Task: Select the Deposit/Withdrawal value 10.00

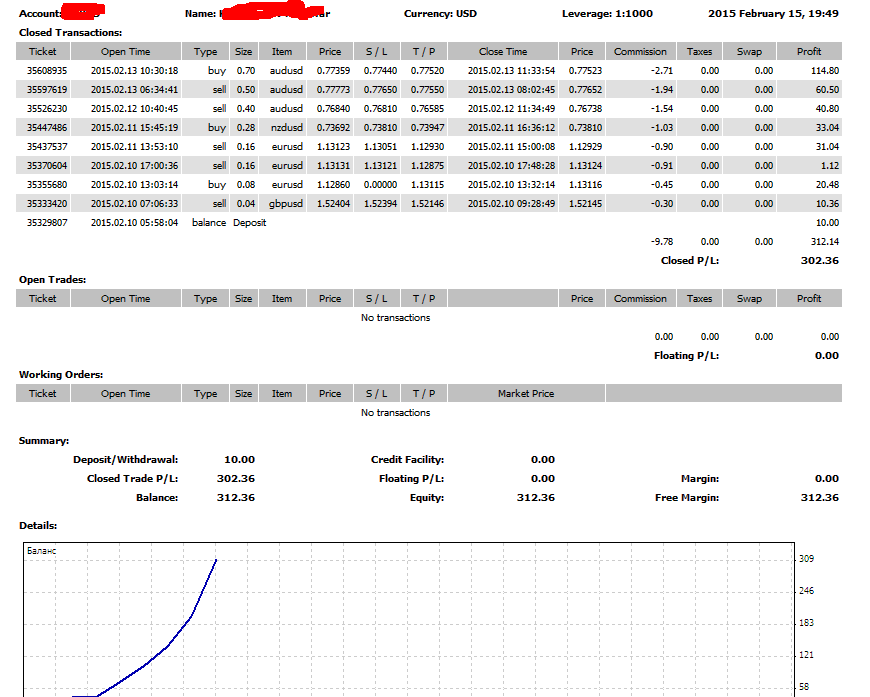Action: tap(239, 459)
